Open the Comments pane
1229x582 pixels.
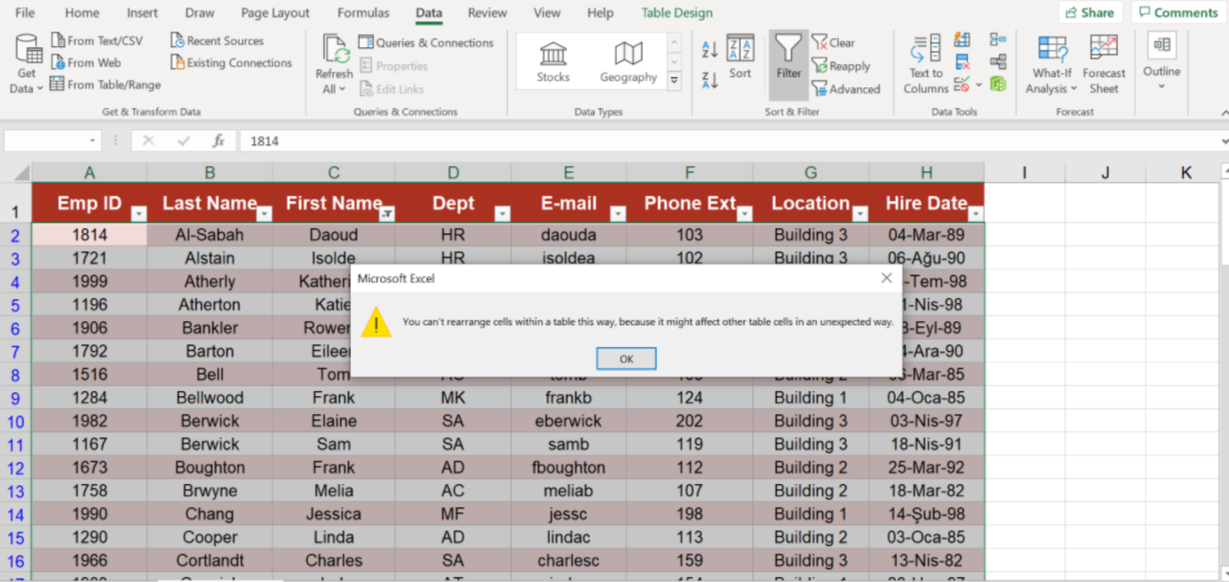click(x=1177, y=13)
